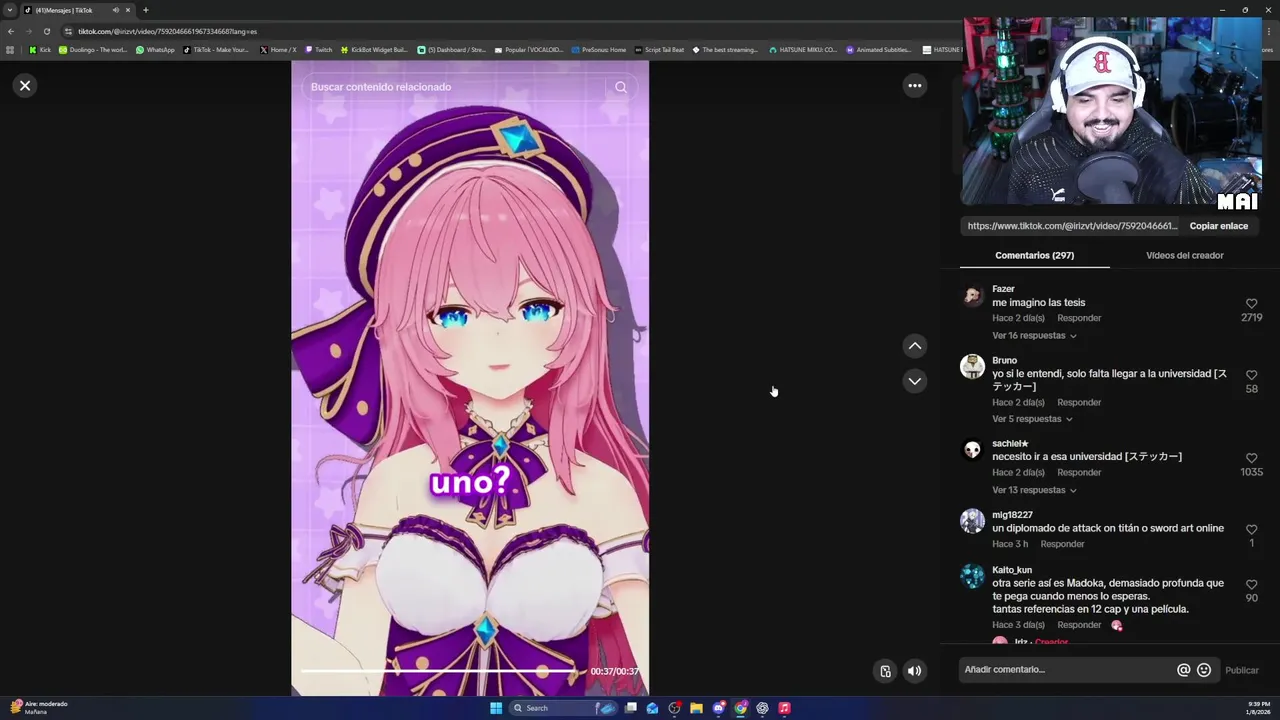Open KickBot Widget Builder bookmark
Image resolution: width=1280 pixels, height=720 pixels.
pyautogui.click(x=374, y=49)
